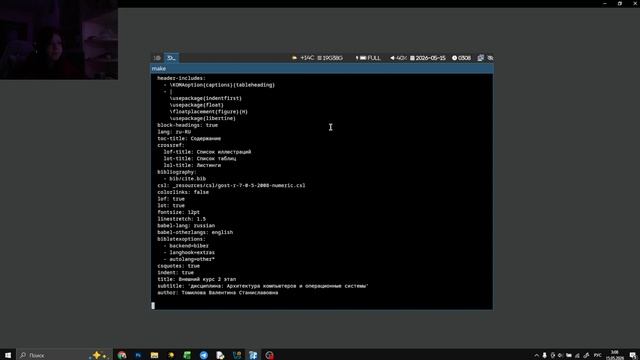Click the 'header-includes:' line

click(x=182, y=78)
